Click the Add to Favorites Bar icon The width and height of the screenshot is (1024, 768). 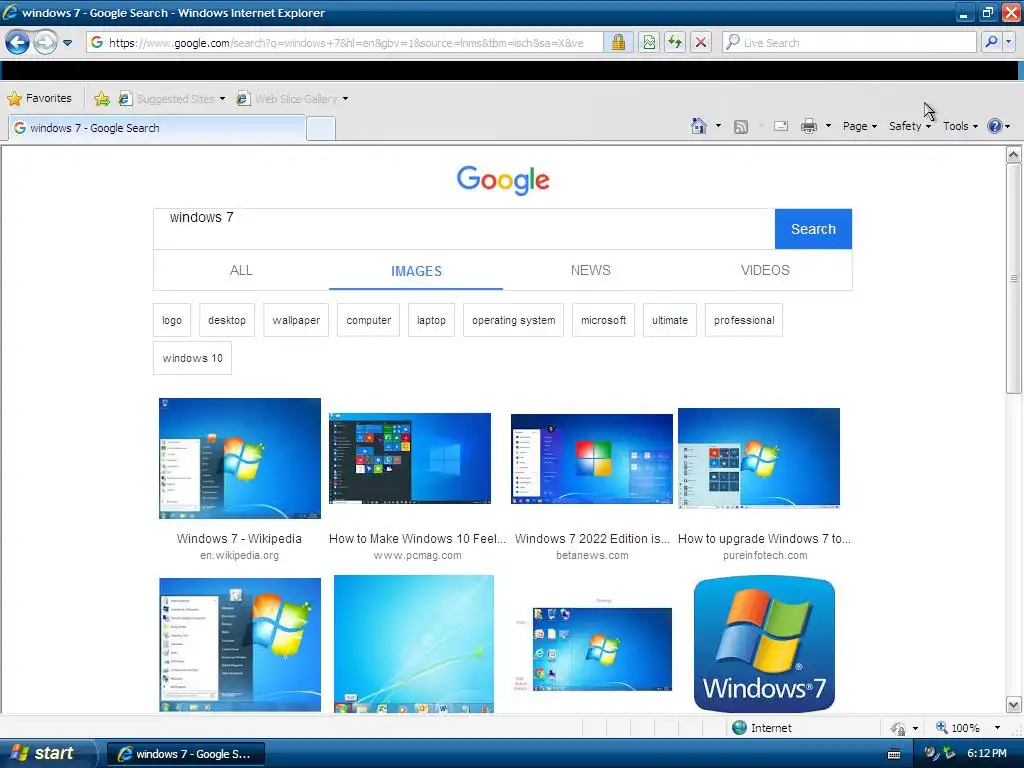[102, 99]
